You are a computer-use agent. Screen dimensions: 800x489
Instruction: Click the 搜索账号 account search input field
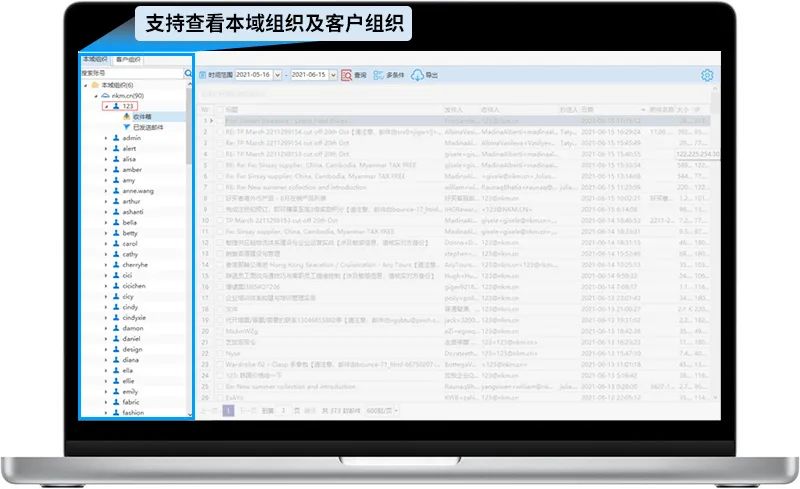(x=130, y=73)
